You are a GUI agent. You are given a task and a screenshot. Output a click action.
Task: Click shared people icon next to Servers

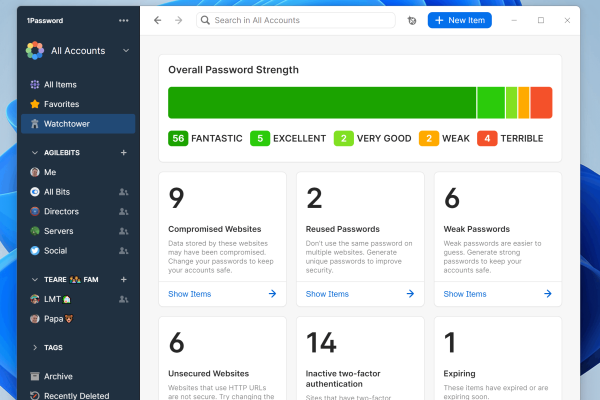click(123, 231)
